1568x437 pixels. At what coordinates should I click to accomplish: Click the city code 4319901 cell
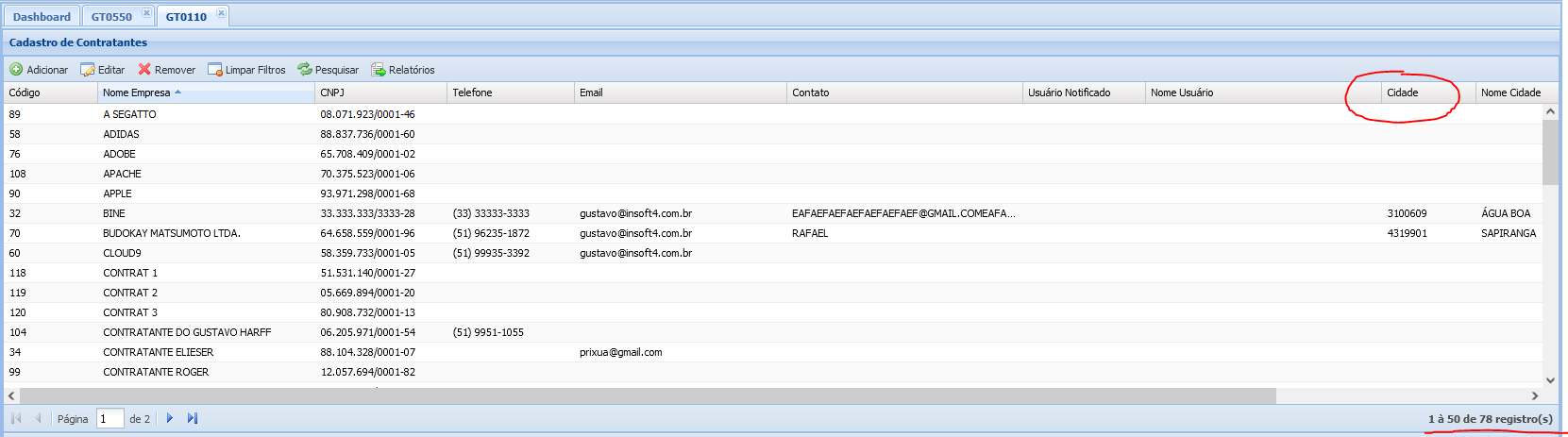[x=1428, y=233]
